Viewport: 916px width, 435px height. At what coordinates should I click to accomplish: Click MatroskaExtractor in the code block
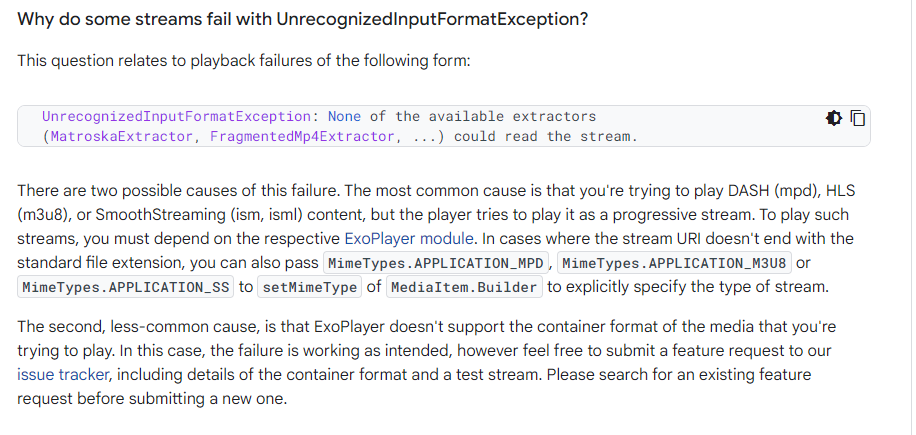121,137
